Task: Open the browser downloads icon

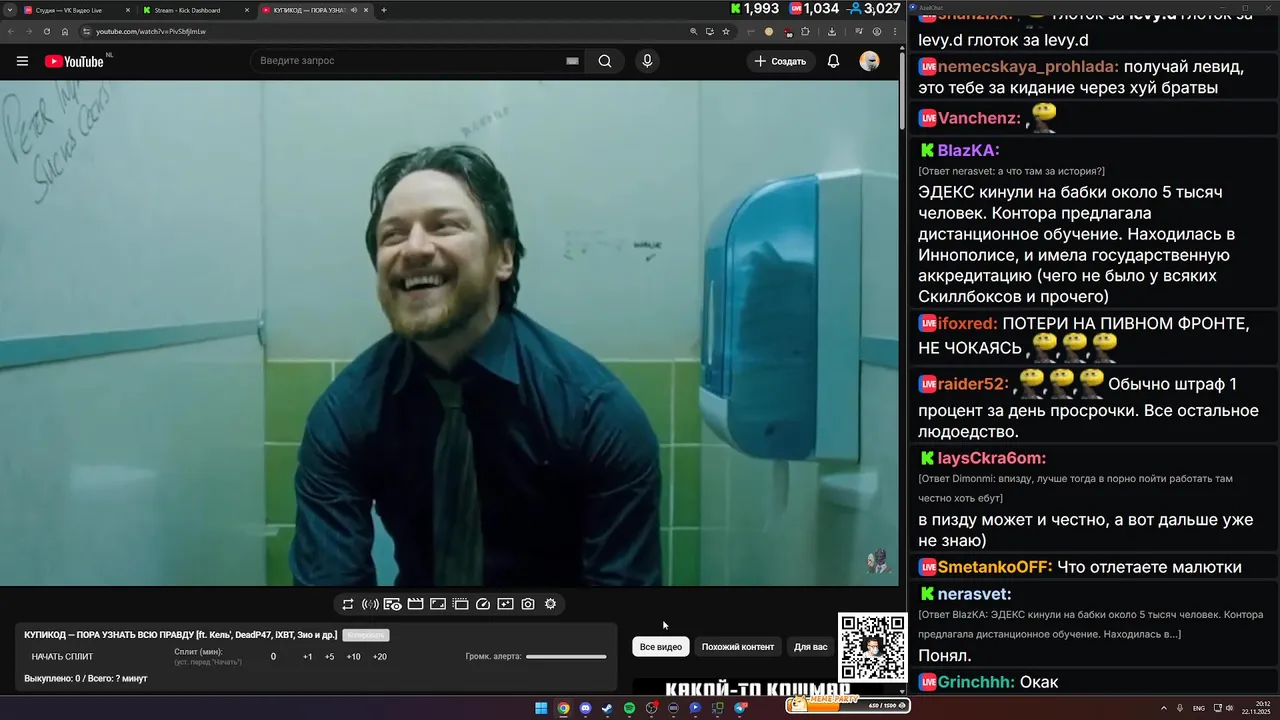Action: pos(832,31)
